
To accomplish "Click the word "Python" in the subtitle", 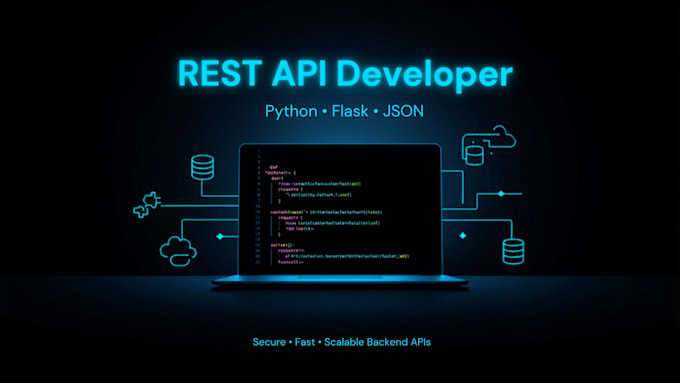I will (x=291, y=111).
